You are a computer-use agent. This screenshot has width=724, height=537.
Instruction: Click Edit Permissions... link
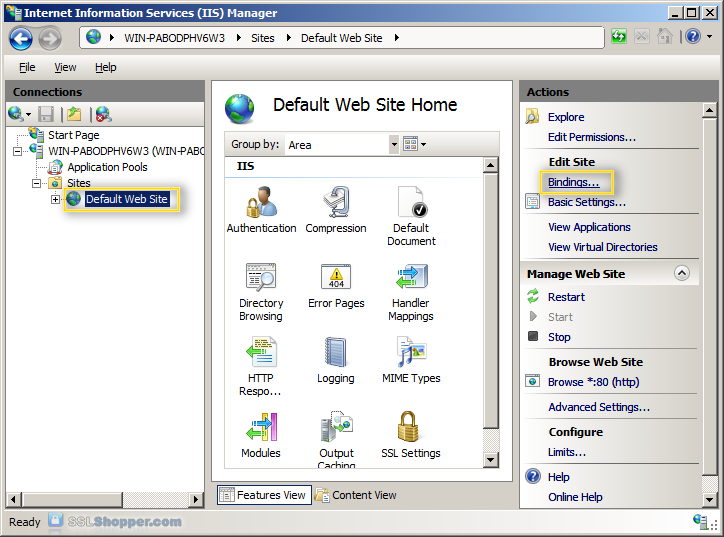point(592,137)
